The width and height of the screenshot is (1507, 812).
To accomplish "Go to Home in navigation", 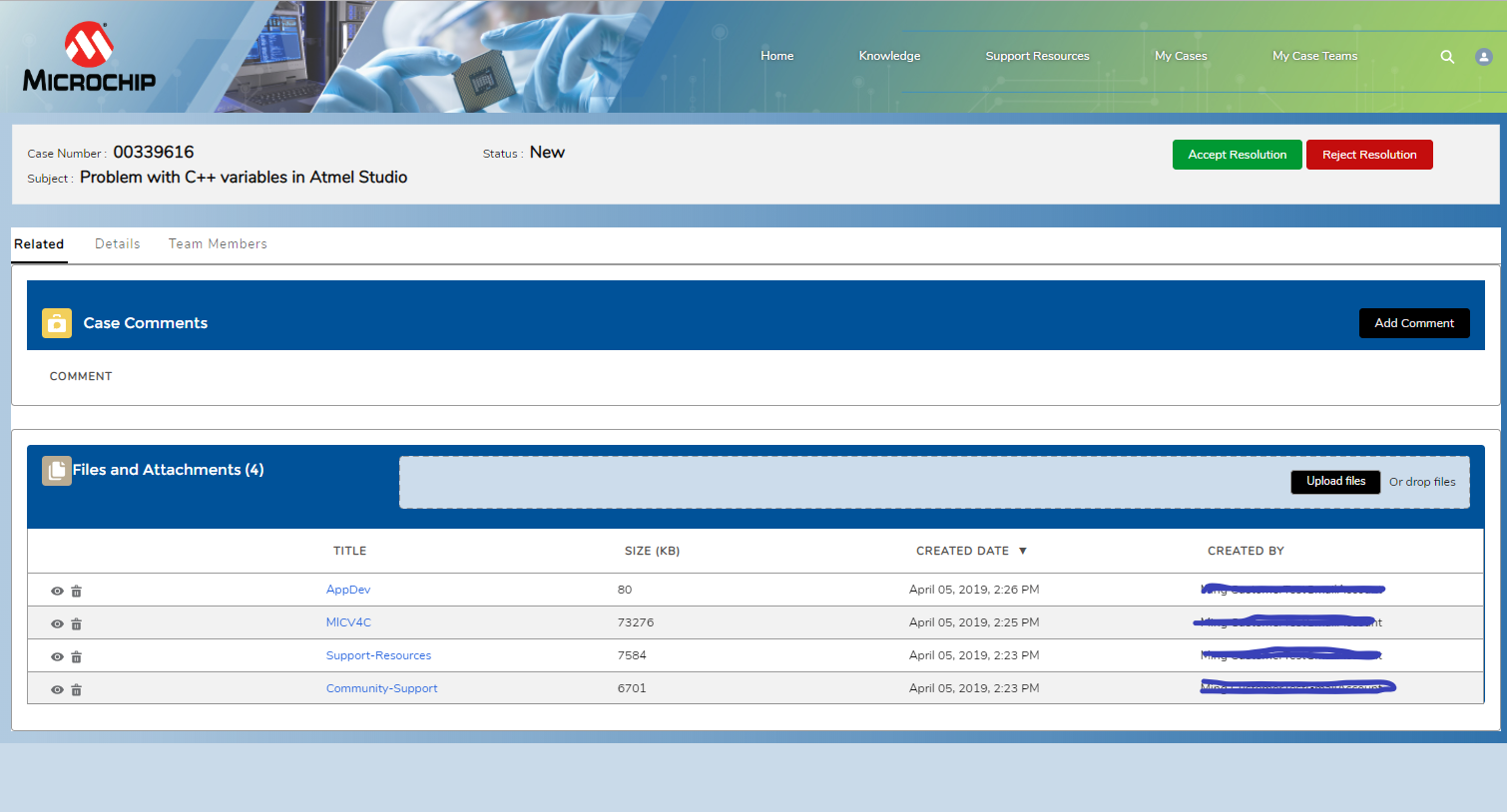I will (777, 56).
